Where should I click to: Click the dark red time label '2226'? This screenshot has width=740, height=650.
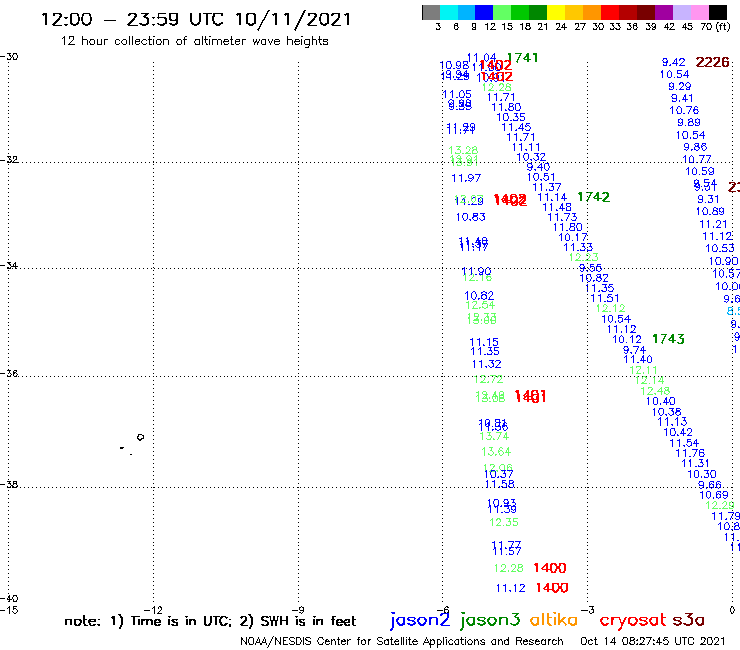click(712, 62)
